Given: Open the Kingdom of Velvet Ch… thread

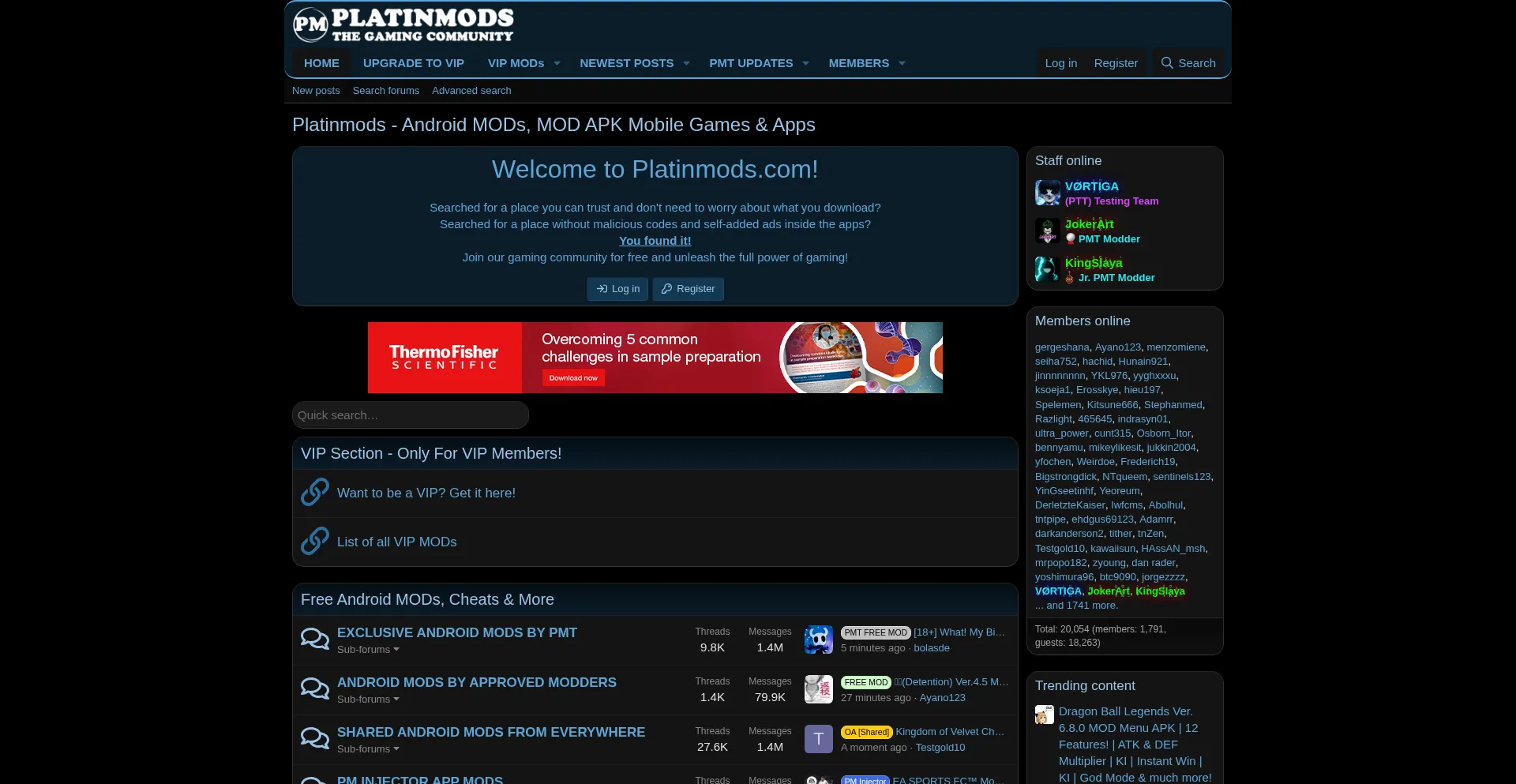Looking at the screenshot, I should pyautogui.click(x=950, y=732).
